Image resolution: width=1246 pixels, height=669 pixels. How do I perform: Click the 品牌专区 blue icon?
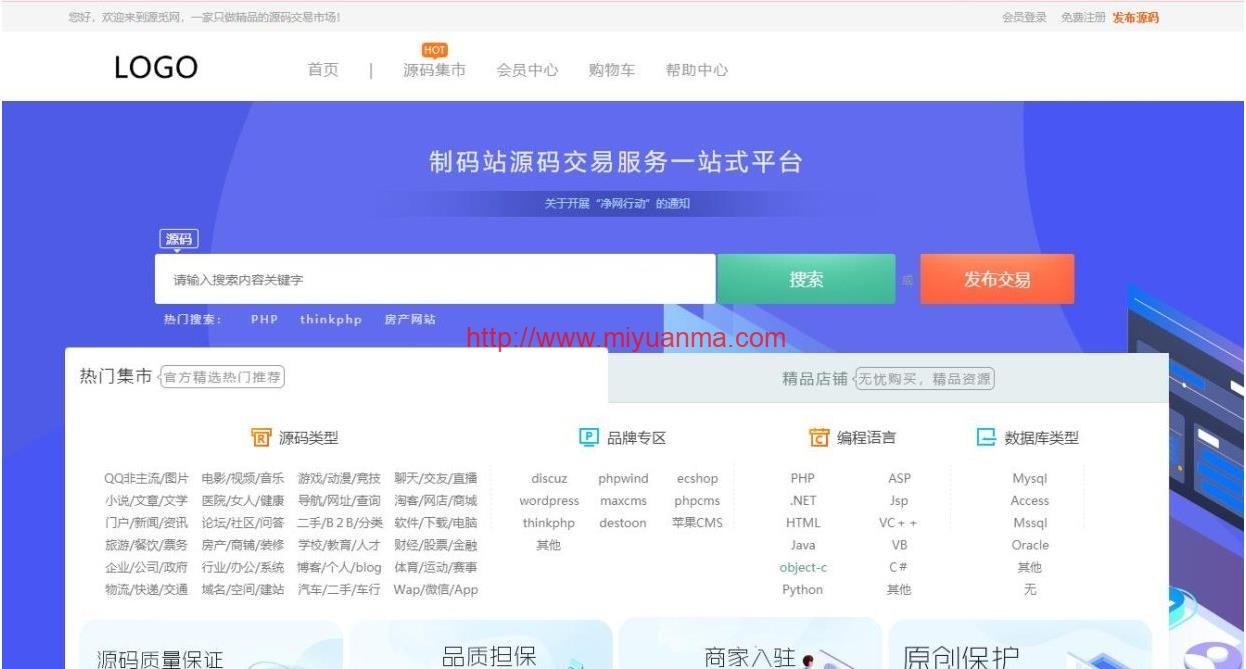click(x=589, y=437)
